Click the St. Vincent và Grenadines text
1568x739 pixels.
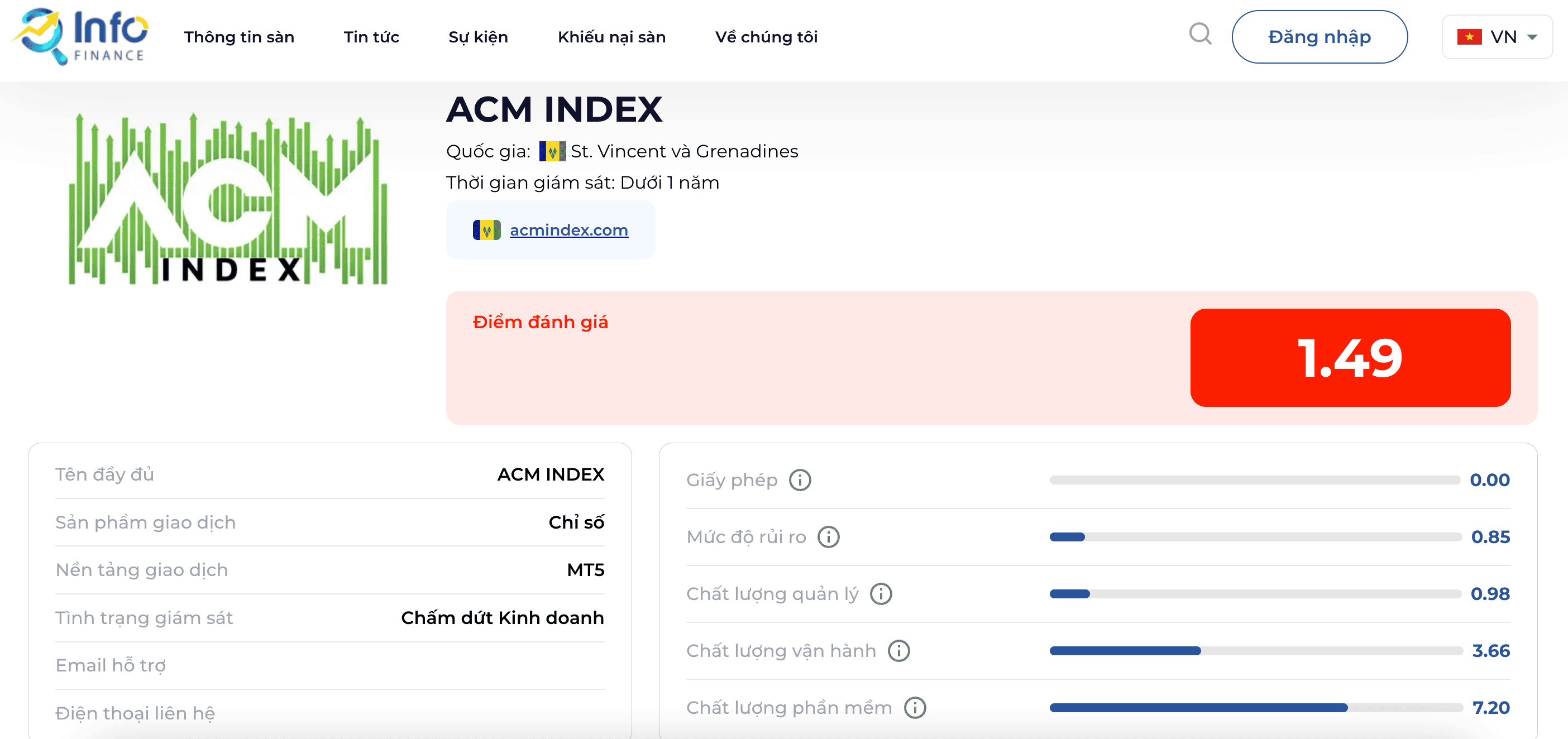pos(684,151)
